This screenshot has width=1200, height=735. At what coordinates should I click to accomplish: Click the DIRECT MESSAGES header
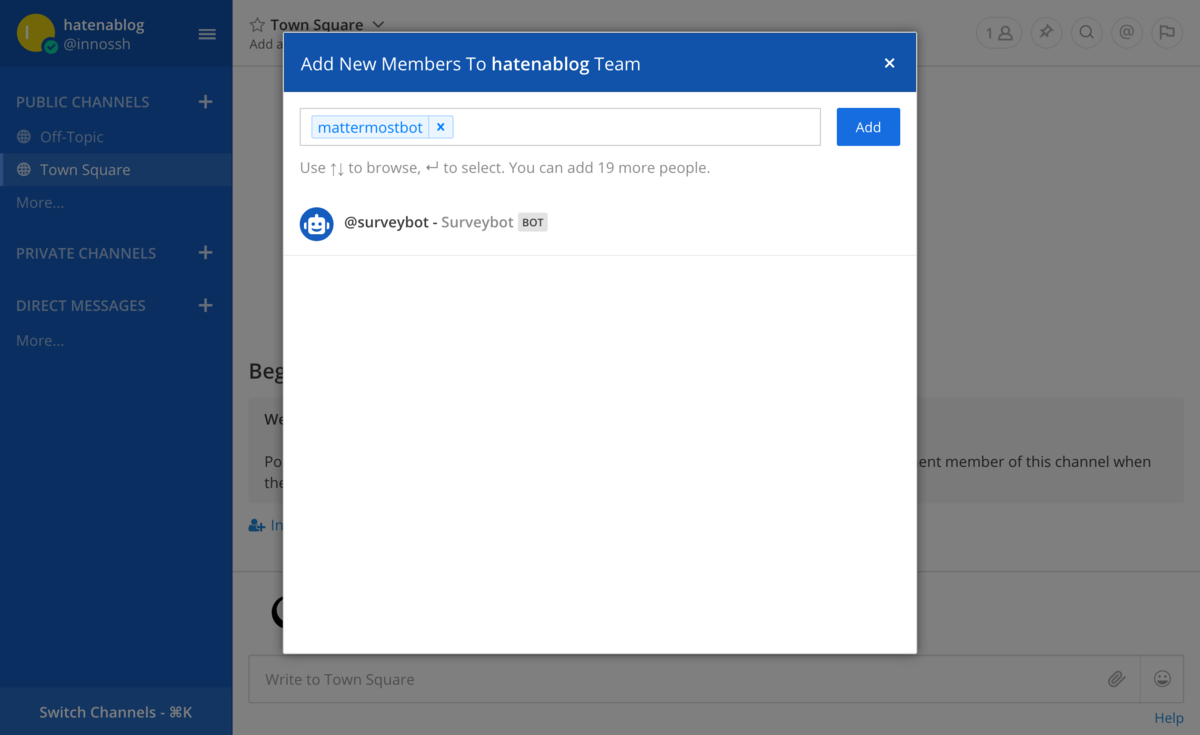[x=81, y=305]
